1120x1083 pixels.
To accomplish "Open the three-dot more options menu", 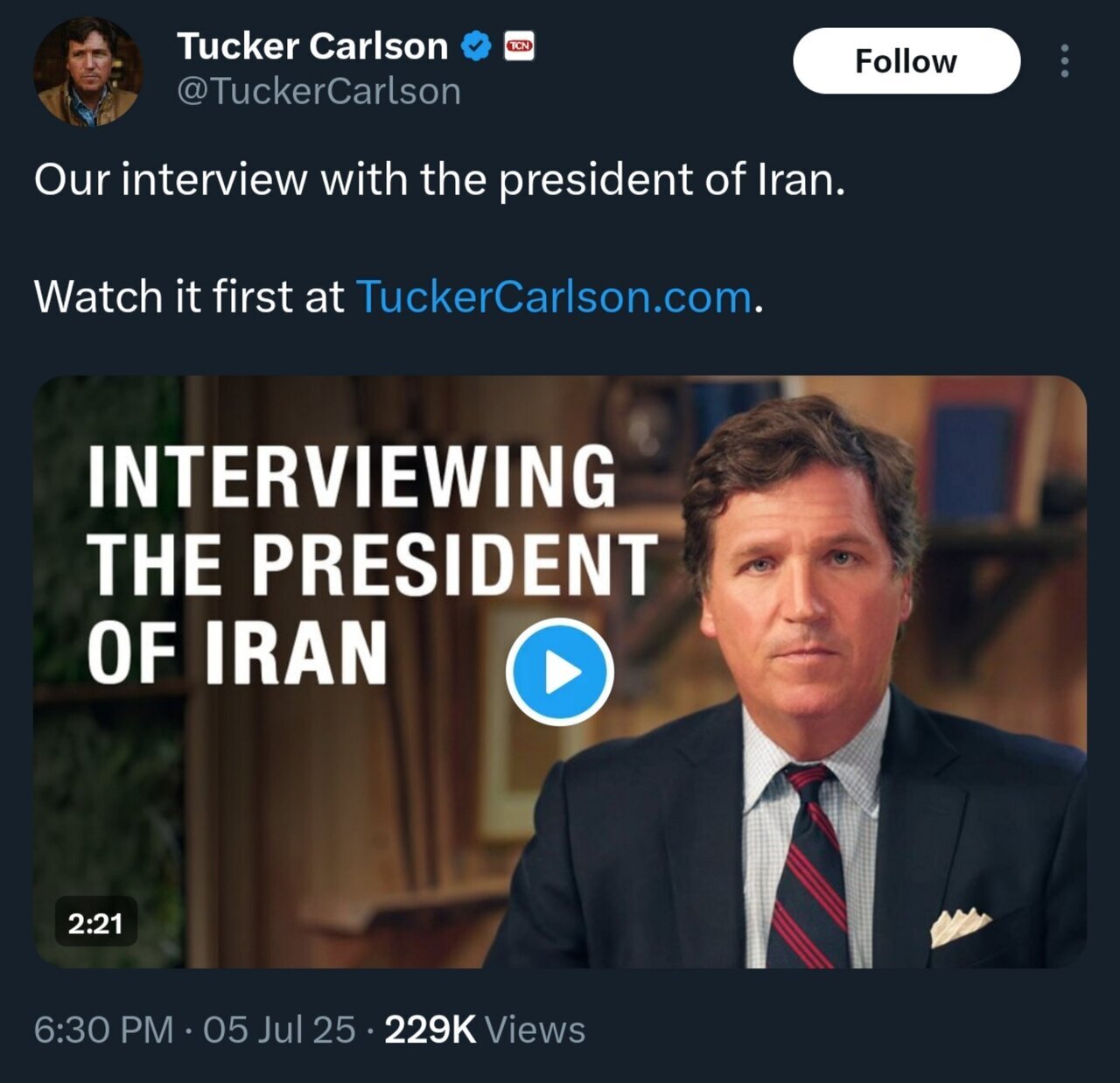I will coord(1064,61).
